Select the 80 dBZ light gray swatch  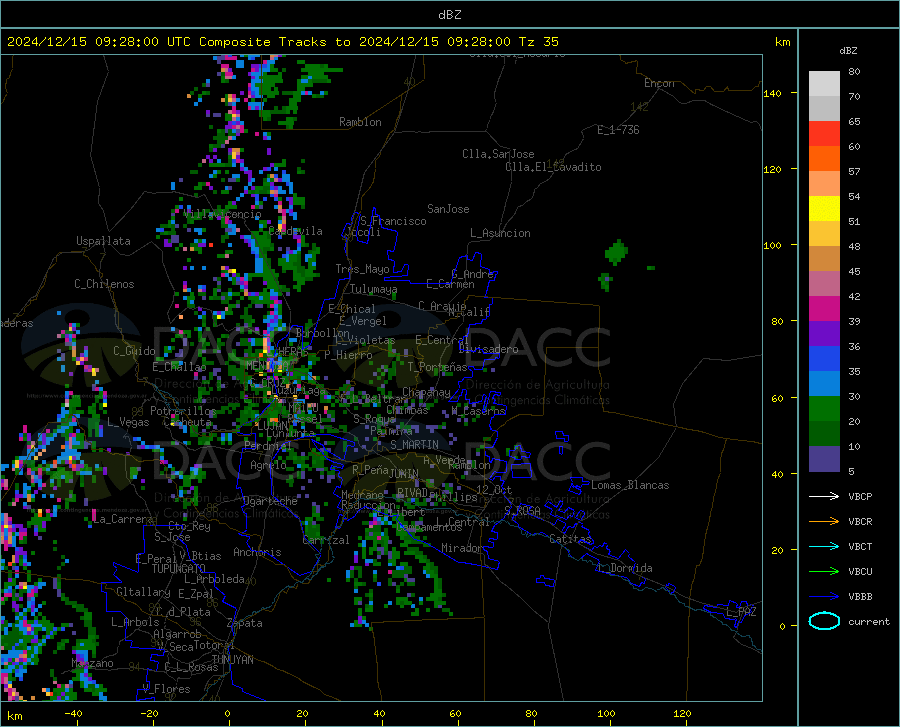(x=824, y=84)
